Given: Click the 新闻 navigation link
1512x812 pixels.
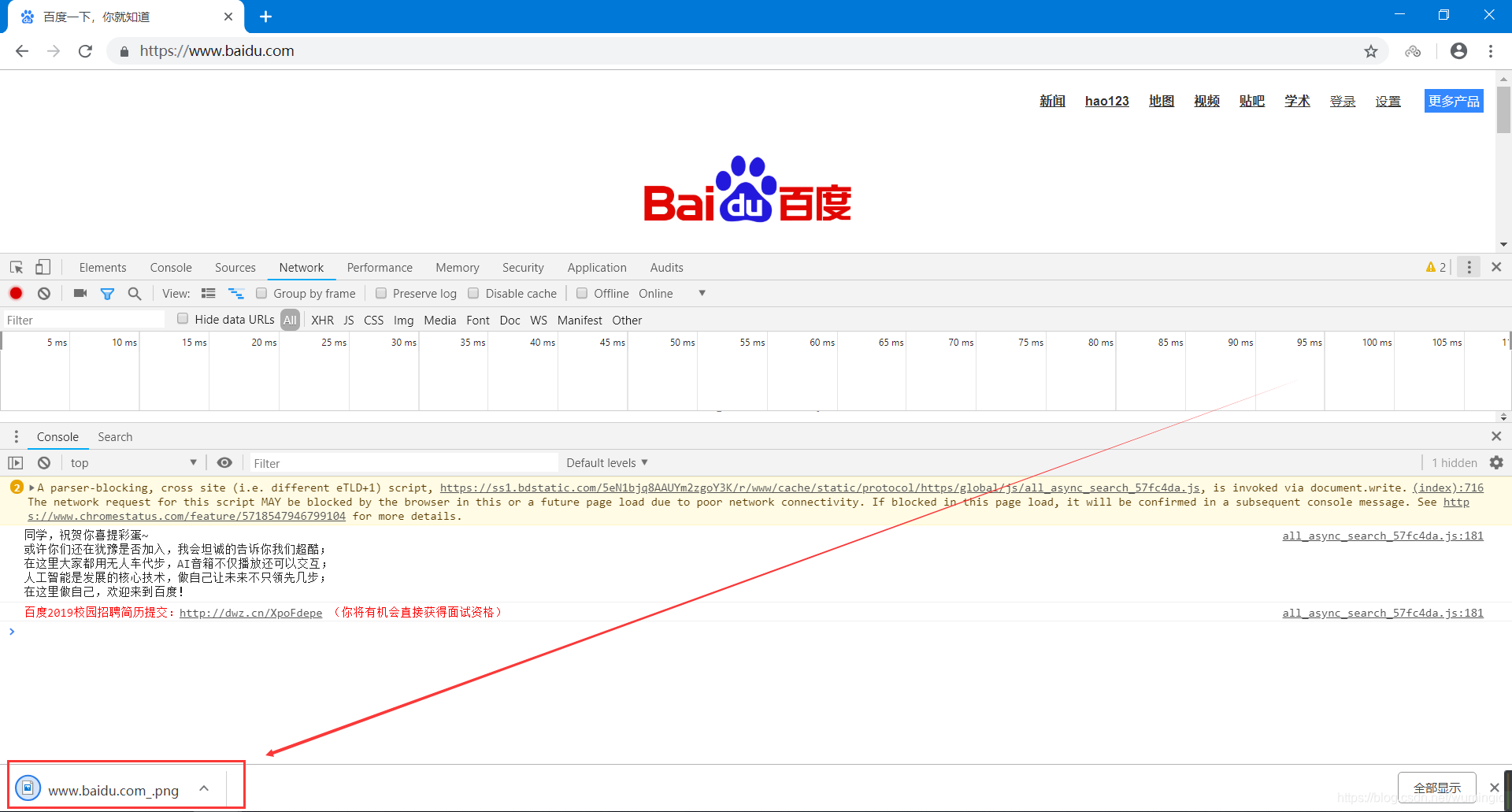Looking at the screenshot, I should 1052,101.
